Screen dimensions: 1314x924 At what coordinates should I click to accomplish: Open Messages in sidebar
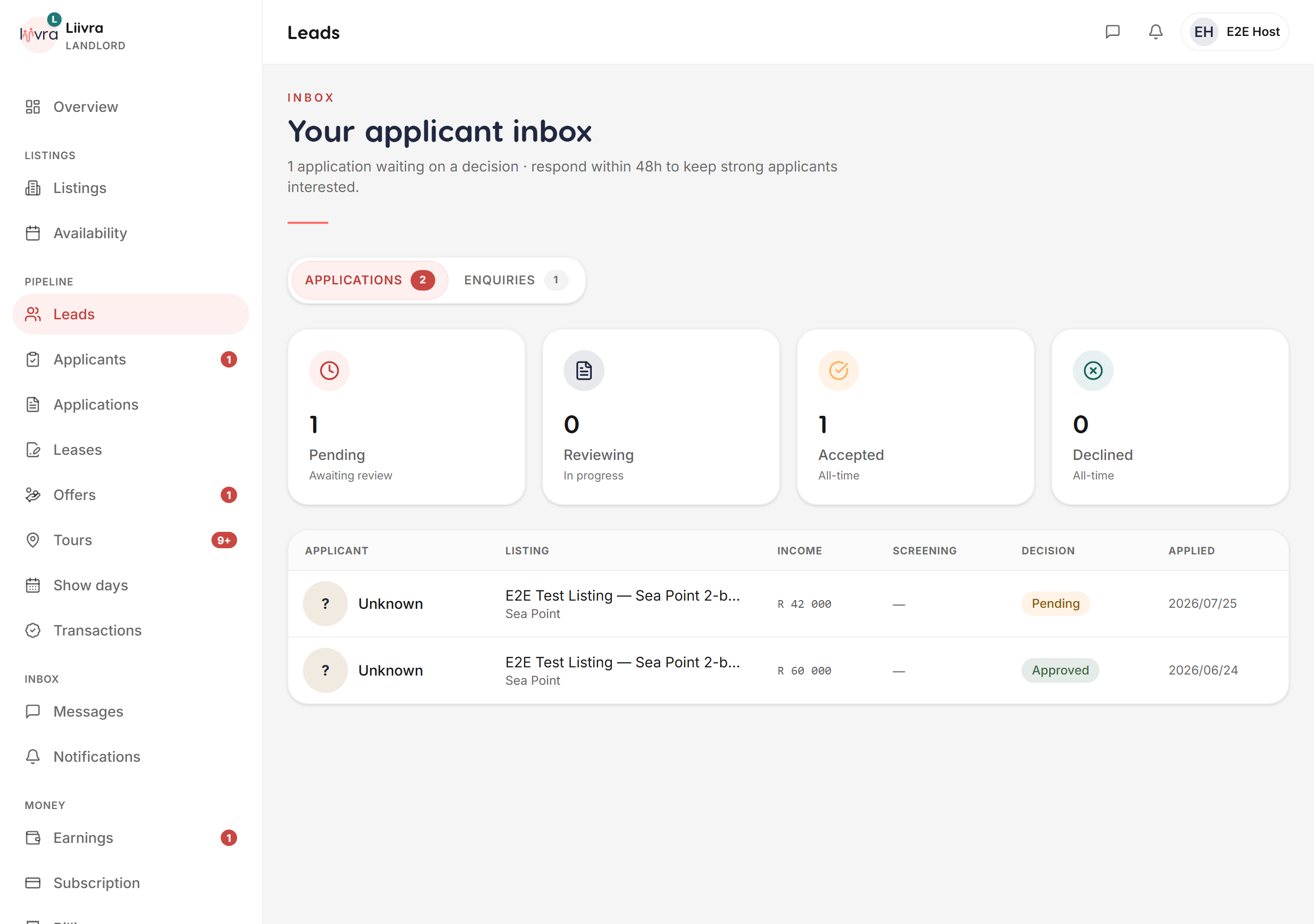coord(130,711)
